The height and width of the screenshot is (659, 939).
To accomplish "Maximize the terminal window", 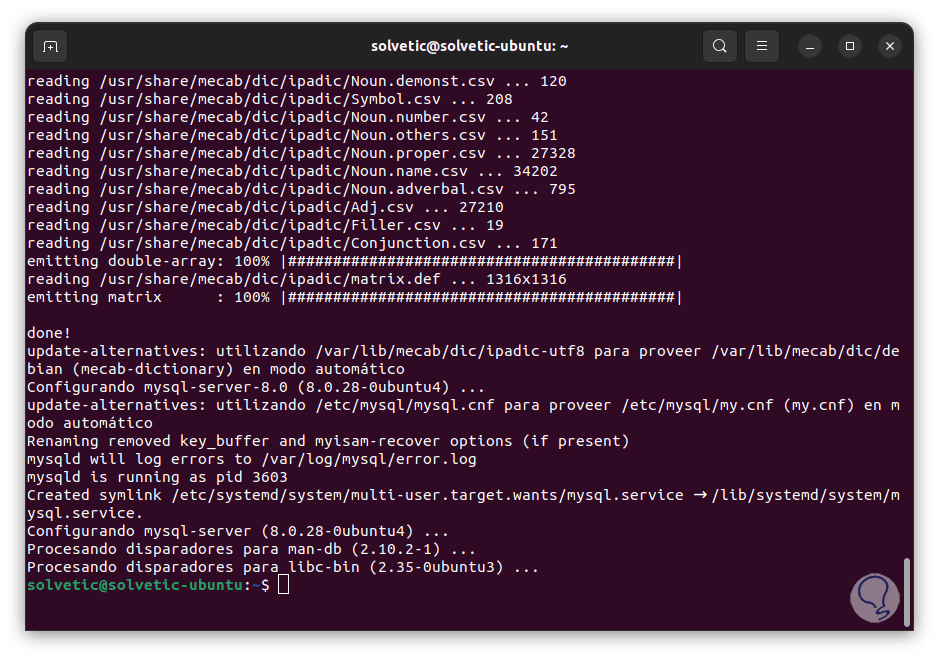I will [850, 46].
